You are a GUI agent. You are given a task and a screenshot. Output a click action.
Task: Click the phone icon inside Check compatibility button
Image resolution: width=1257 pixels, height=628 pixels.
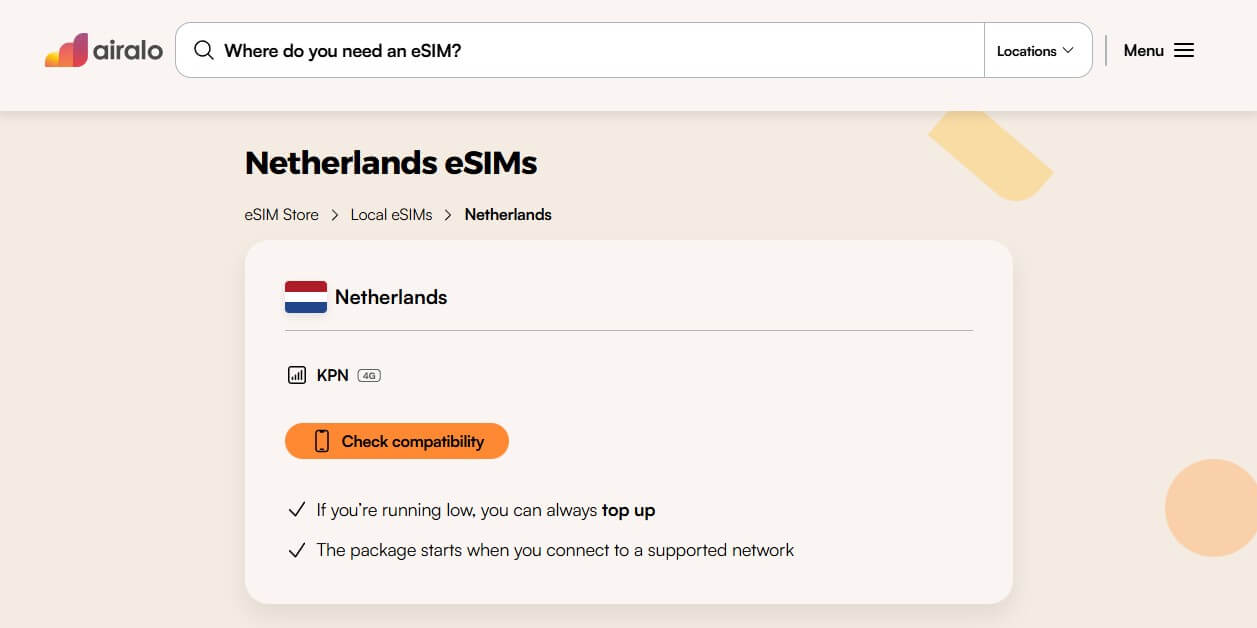coord(321,441)
